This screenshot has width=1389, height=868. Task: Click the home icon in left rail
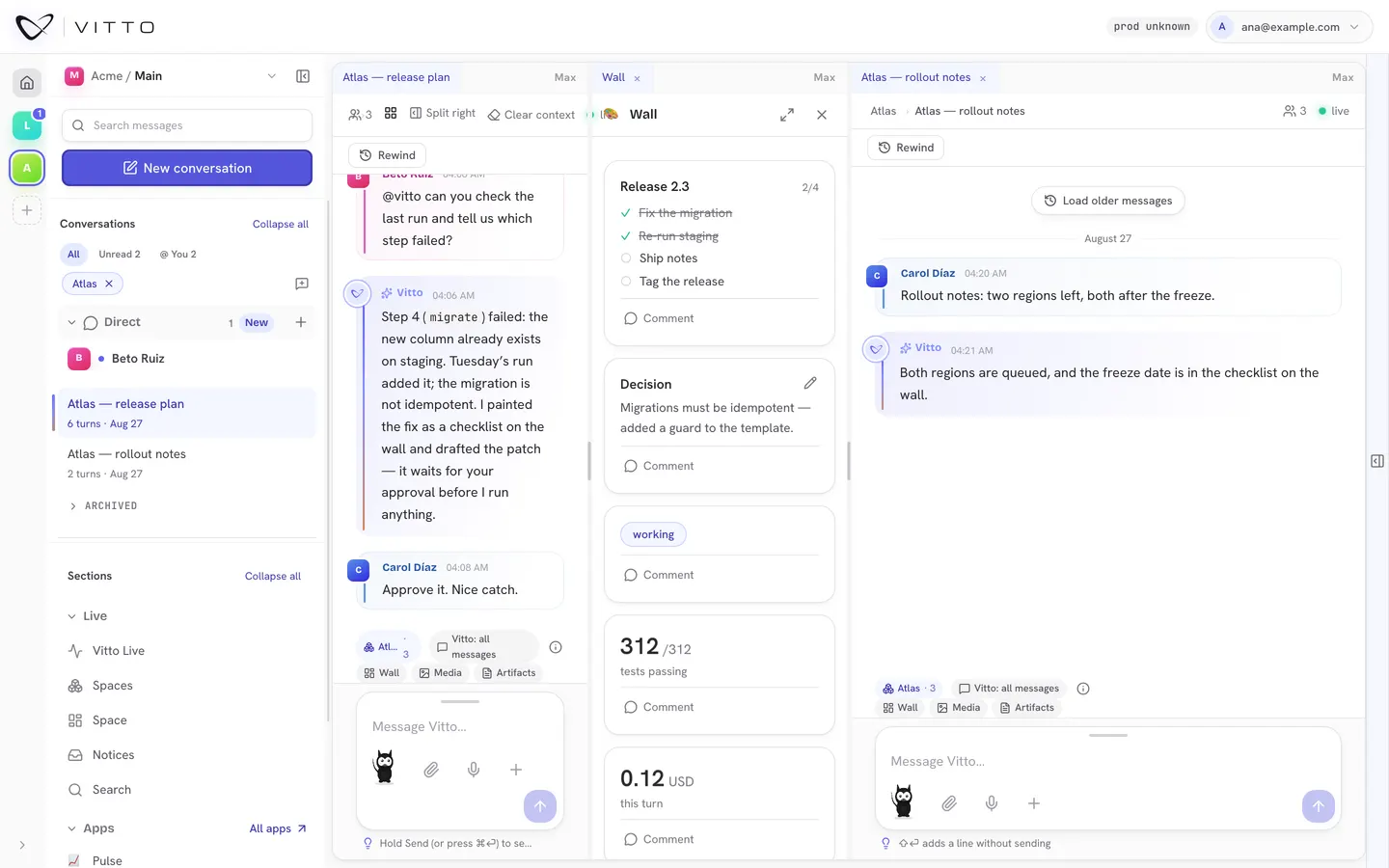click(x=27, y=83)
